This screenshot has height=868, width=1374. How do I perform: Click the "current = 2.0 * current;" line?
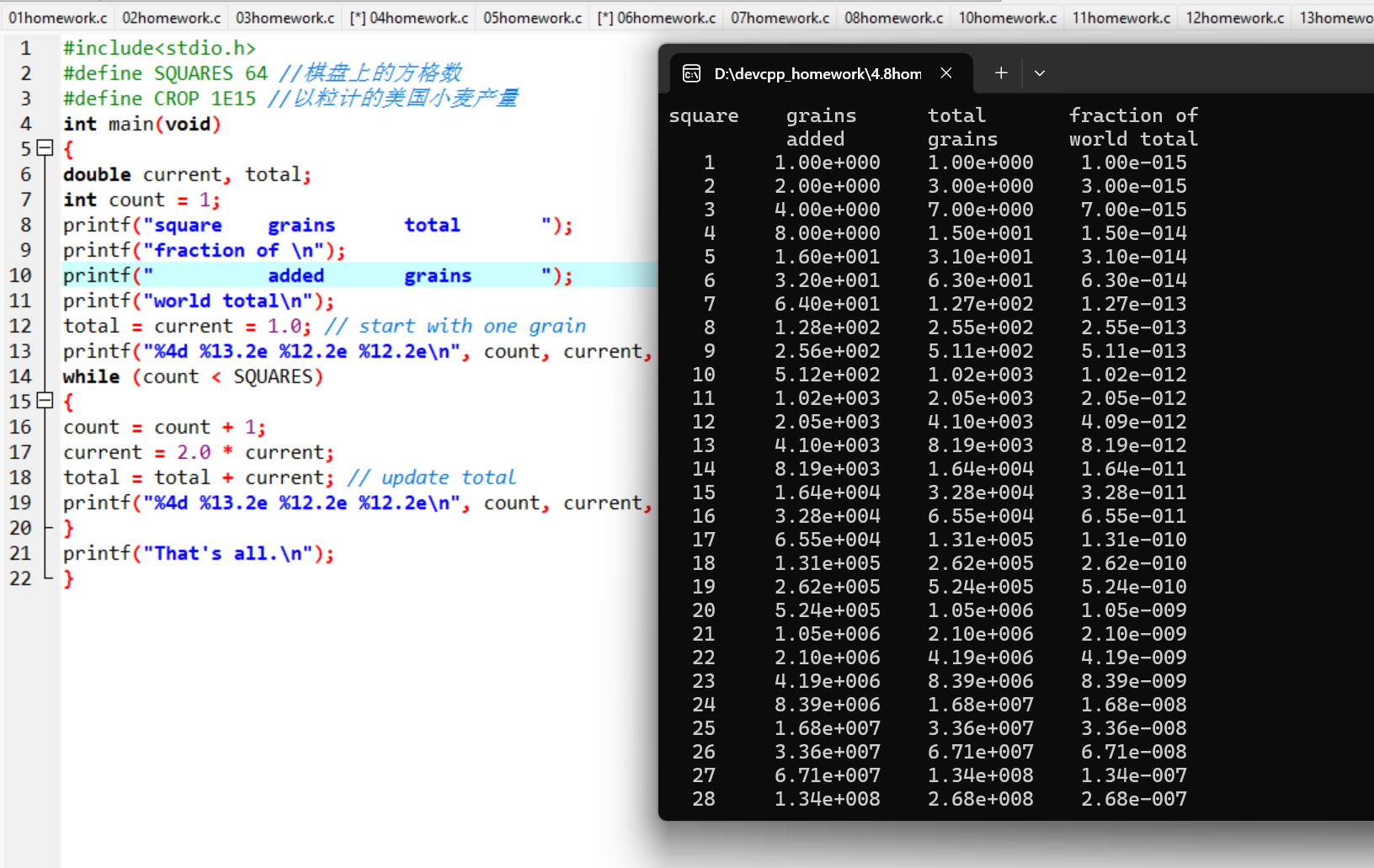click(199, 452)
